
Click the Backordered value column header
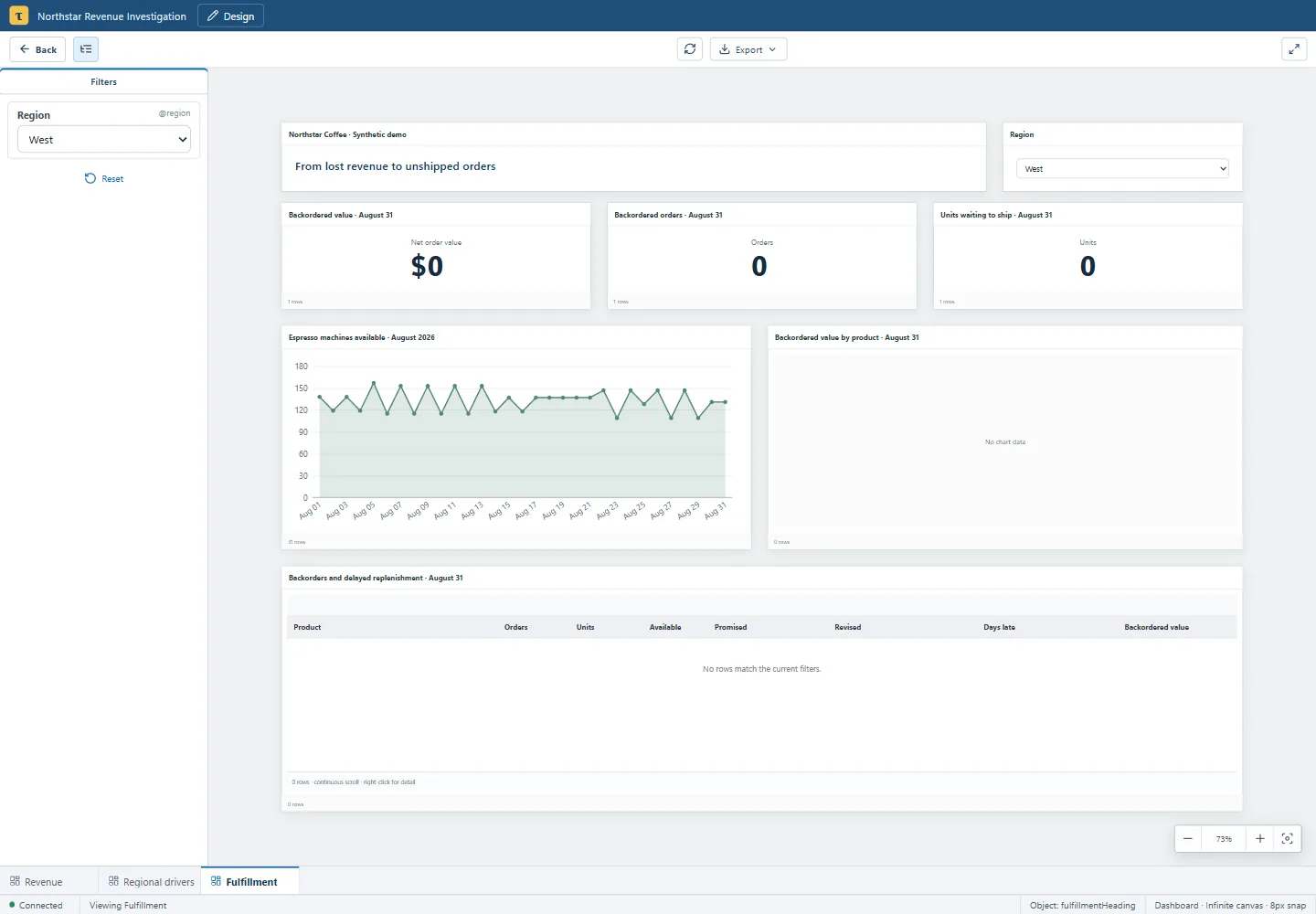(x=1156, y=627)
